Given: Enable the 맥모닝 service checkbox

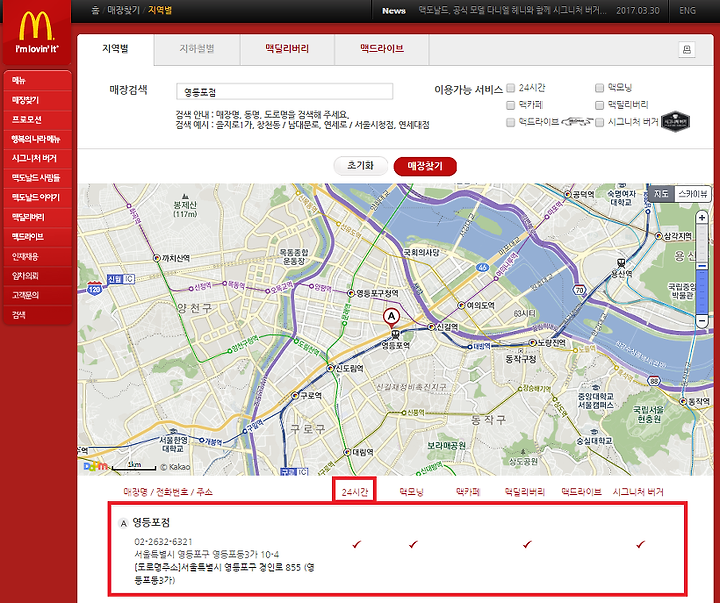Looking at the screenshot, I should (x=599, y=88).
